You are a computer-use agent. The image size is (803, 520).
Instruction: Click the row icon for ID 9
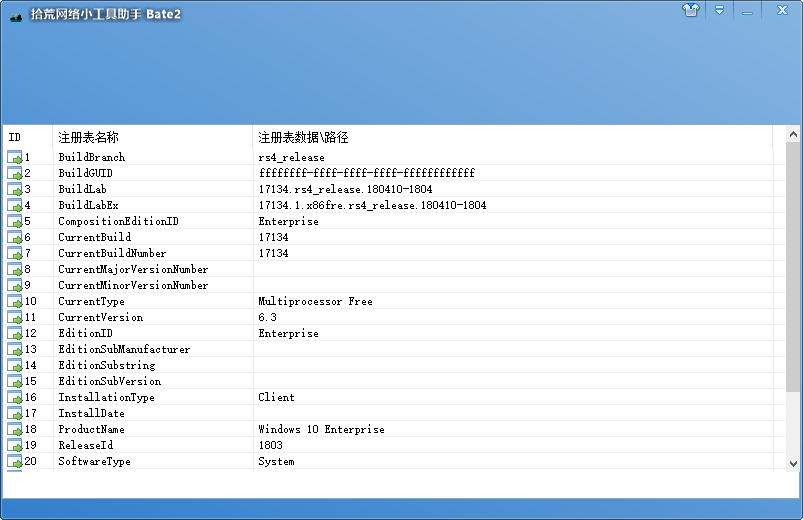point(15,285)
